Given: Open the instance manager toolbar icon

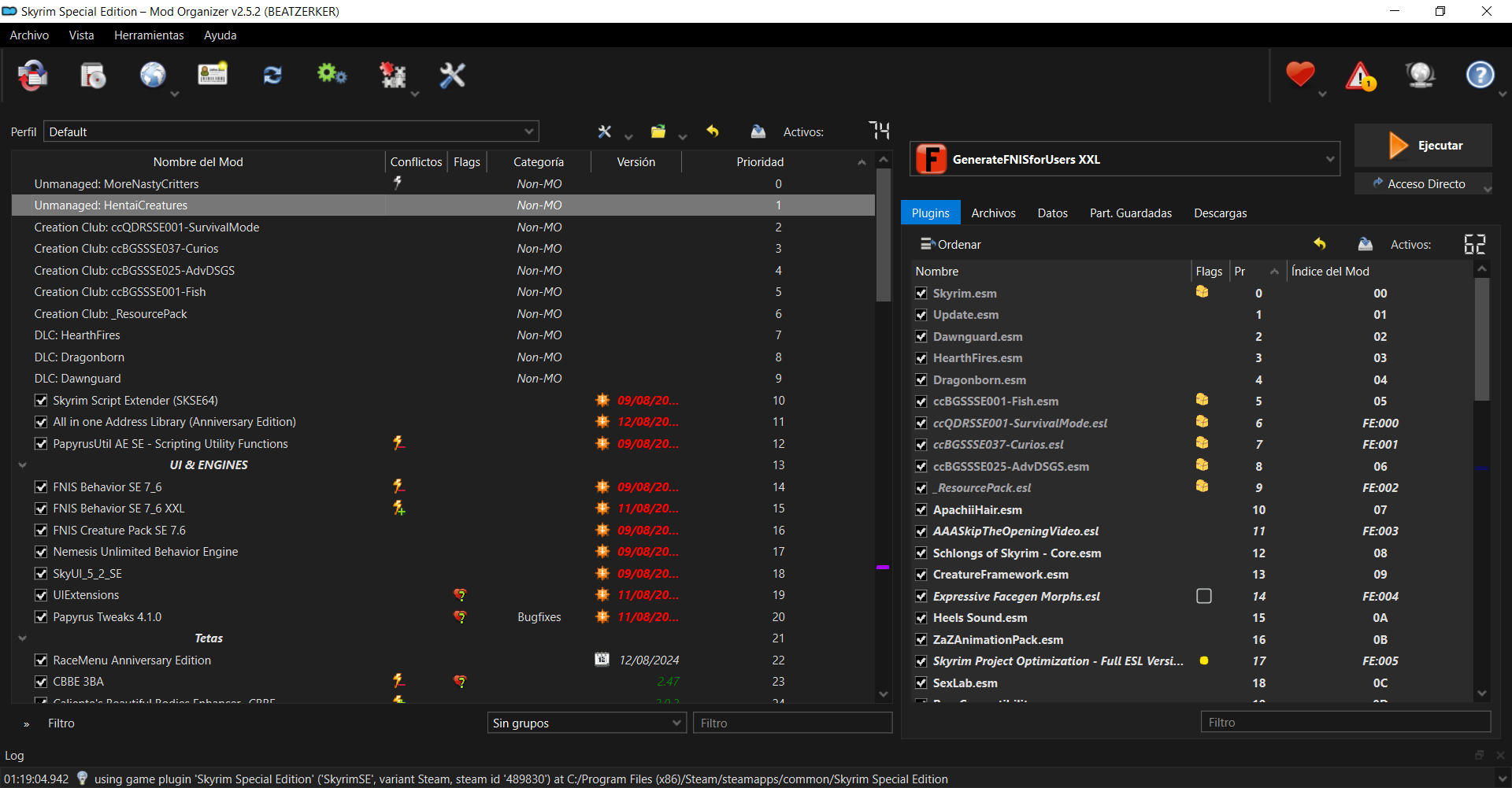Looking at the screenshot, I should pos(32,76).
